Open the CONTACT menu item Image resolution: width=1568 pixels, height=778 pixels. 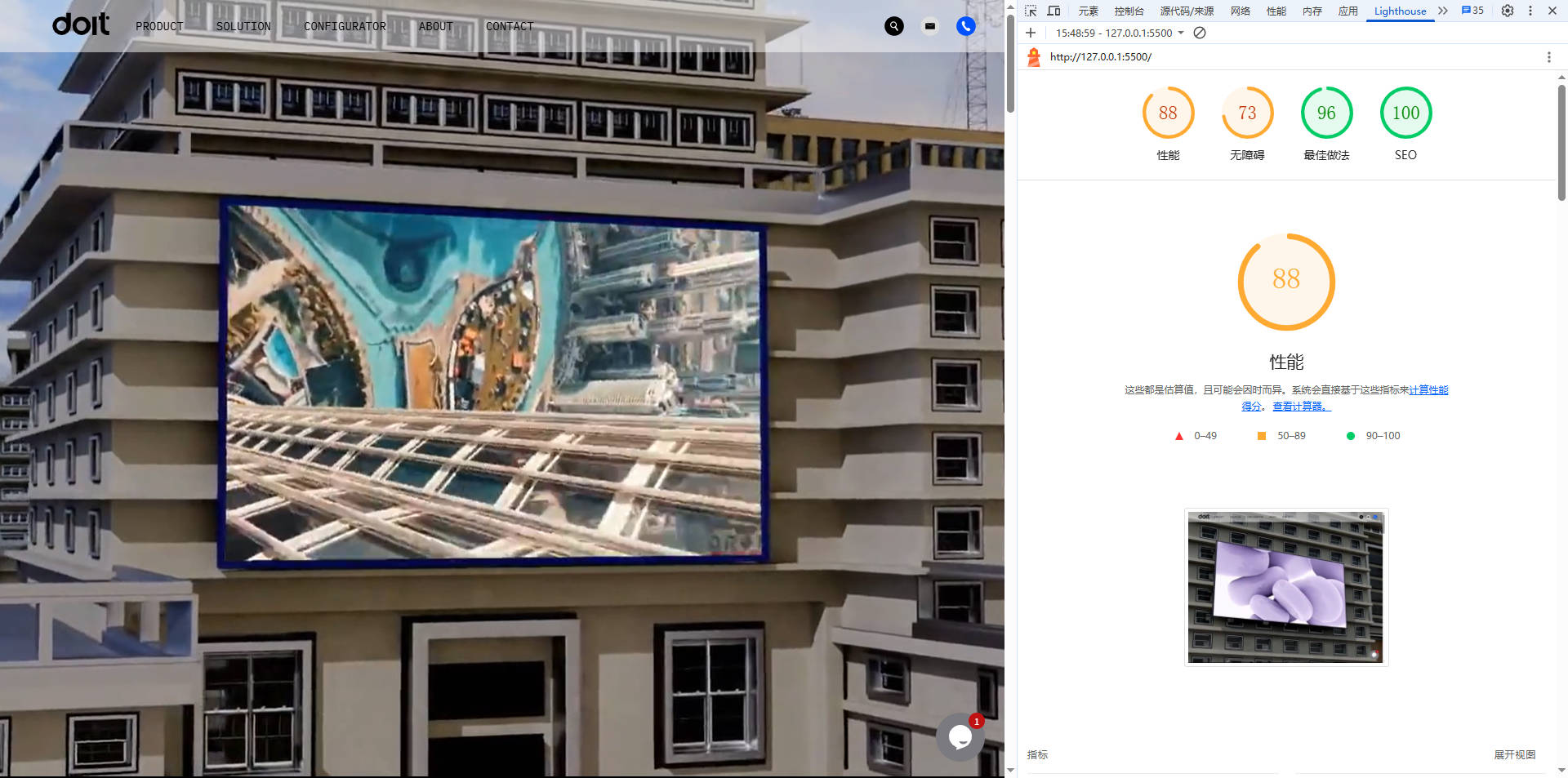[x=510, y=26]
